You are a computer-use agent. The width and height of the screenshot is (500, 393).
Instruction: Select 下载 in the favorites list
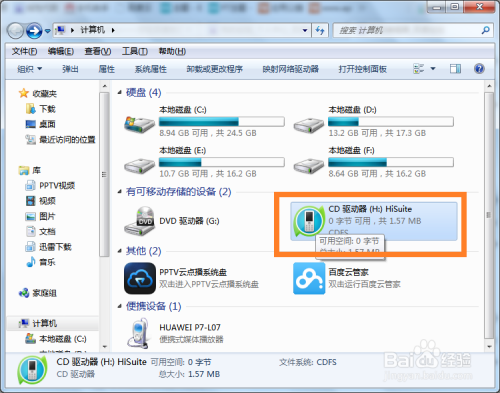point(47,109)
